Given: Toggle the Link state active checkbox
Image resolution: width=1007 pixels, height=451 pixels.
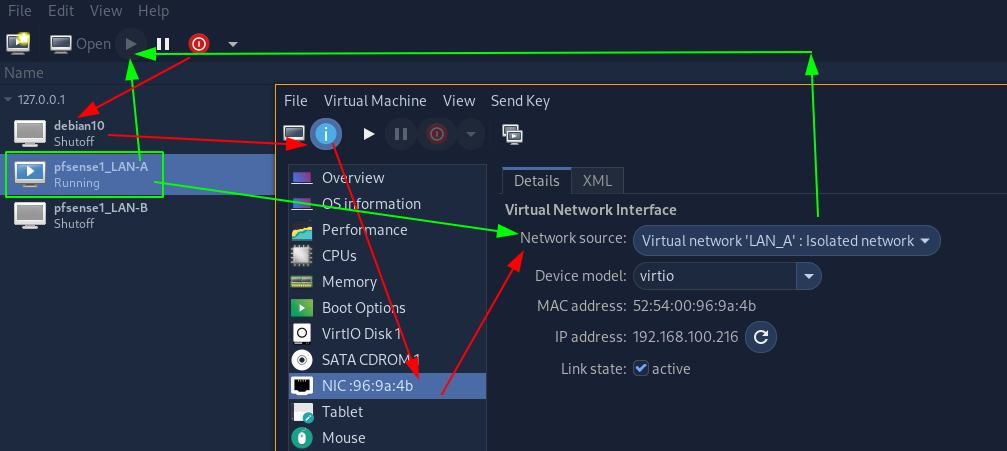Looking at the screenshot, I should coord(640,369).
